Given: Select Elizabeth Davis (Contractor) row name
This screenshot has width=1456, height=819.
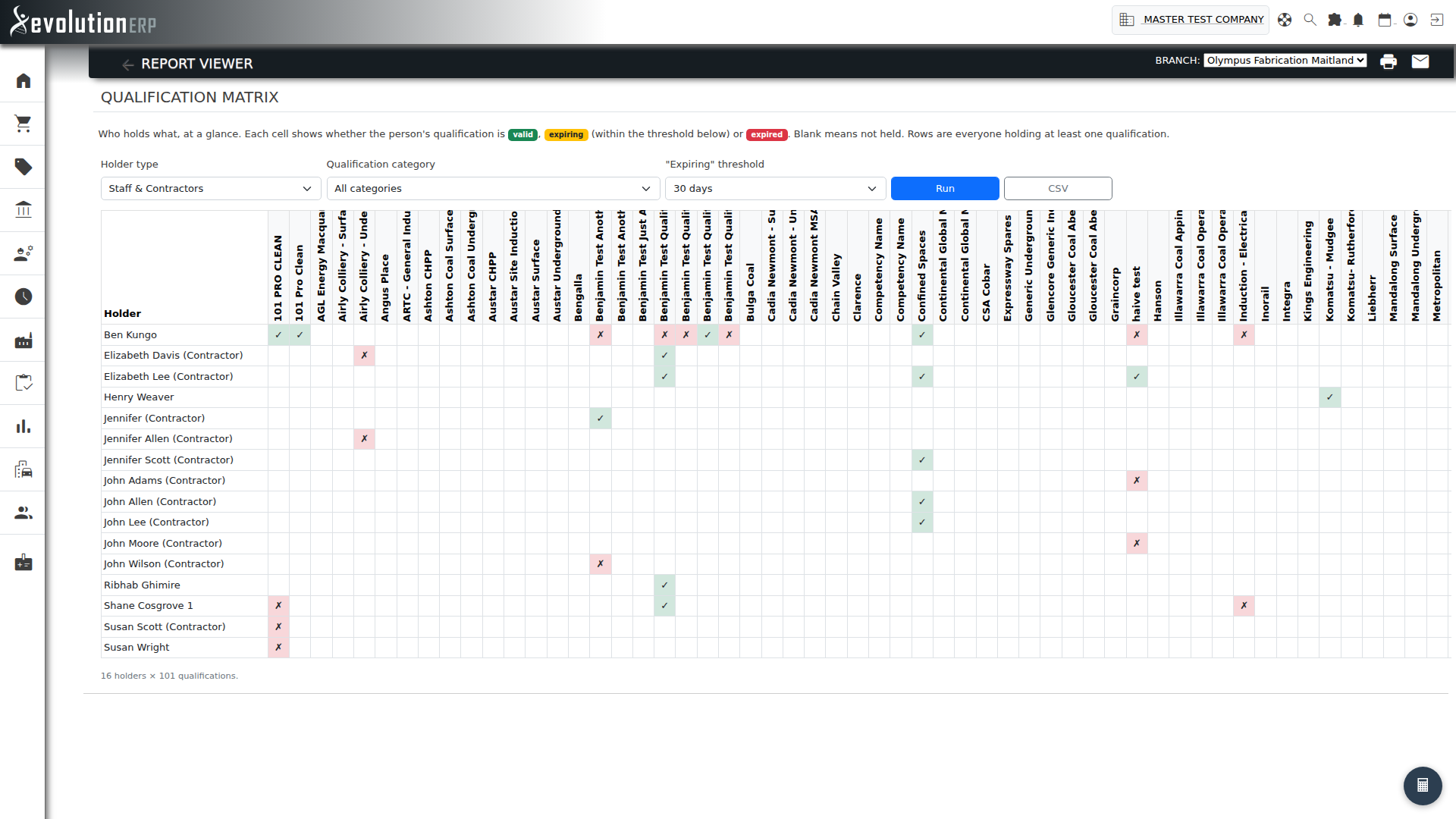Looking at the screenshot, I should pyautogui.click(x=174, y=356).
